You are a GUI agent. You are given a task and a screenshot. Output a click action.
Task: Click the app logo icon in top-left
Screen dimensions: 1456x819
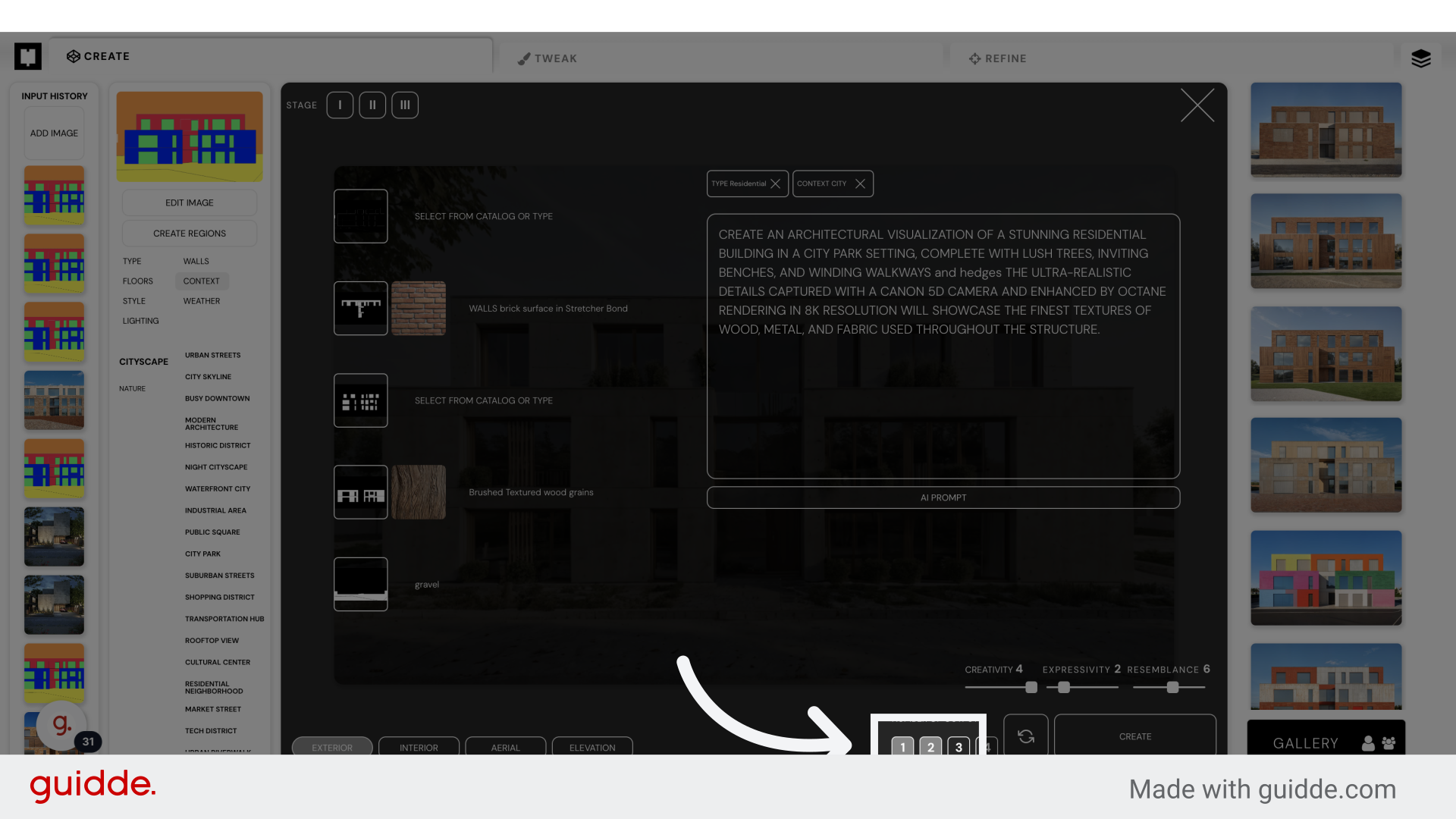28,56
